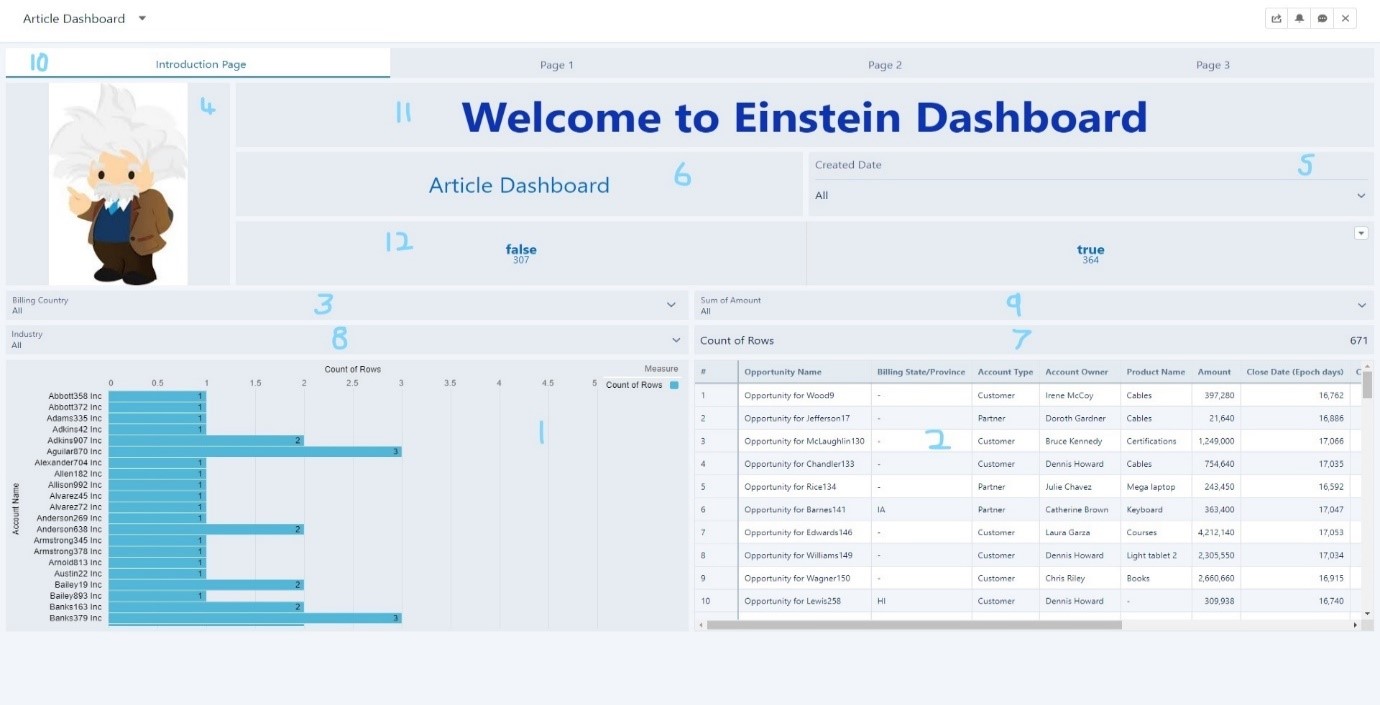
Task: Click the Opportunity Name column header
Action: coord(782,372)
